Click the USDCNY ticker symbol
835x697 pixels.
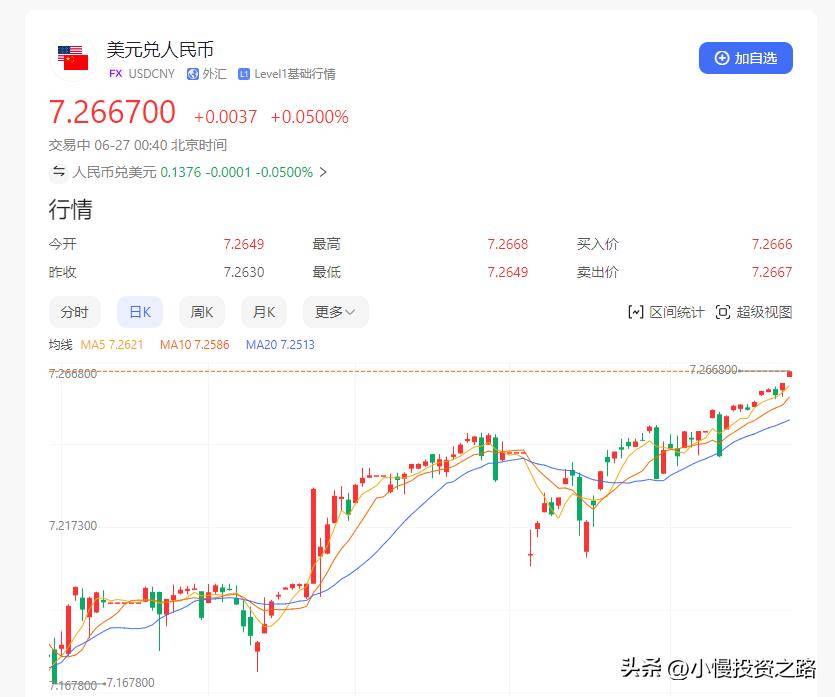[x=152, y=74]
